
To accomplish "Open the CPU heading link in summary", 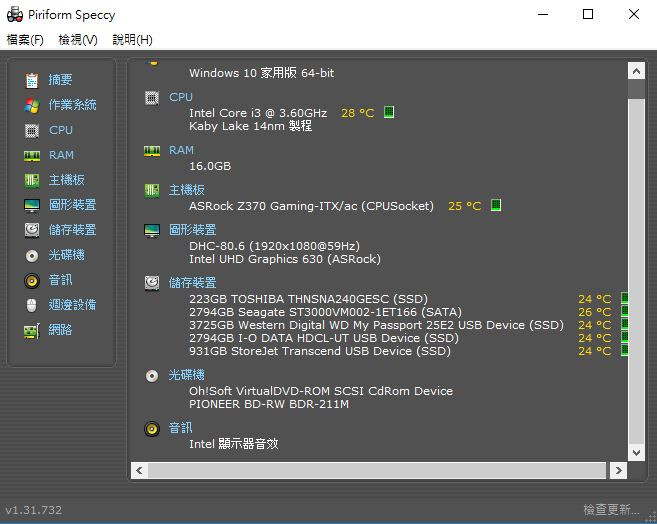I will (181, 97).
